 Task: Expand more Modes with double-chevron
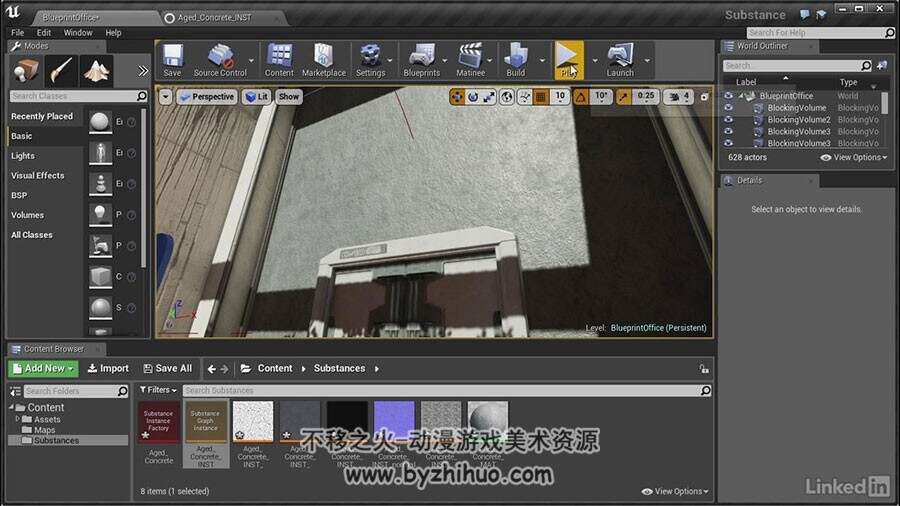[x=143, y=71]
